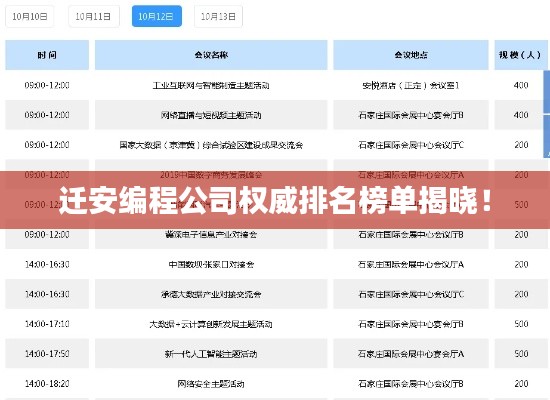Click the 宴会厅B location in 云计算 row

pos(411,324)
